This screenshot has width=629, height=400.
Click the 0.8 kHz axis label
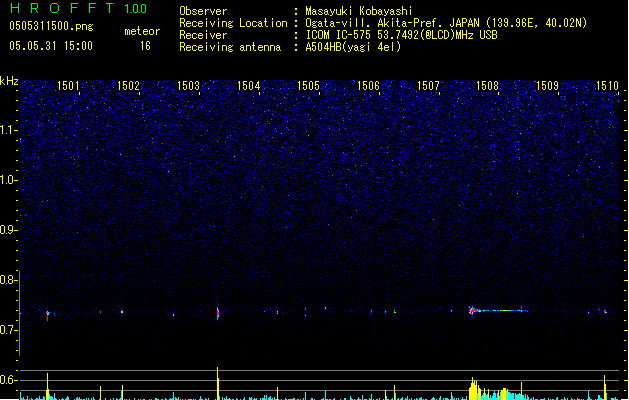tap(8, 280)
